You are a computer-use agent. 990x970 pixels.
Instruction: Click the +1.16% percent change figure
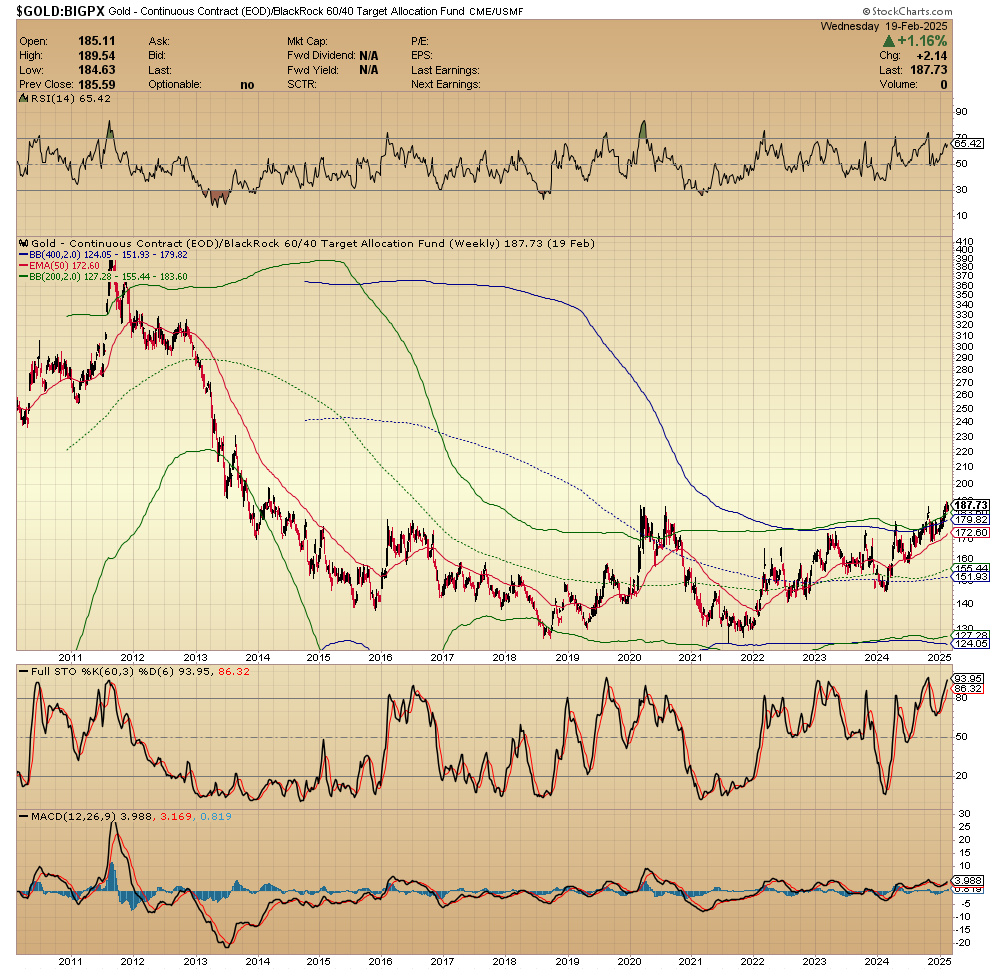[922, 41]
